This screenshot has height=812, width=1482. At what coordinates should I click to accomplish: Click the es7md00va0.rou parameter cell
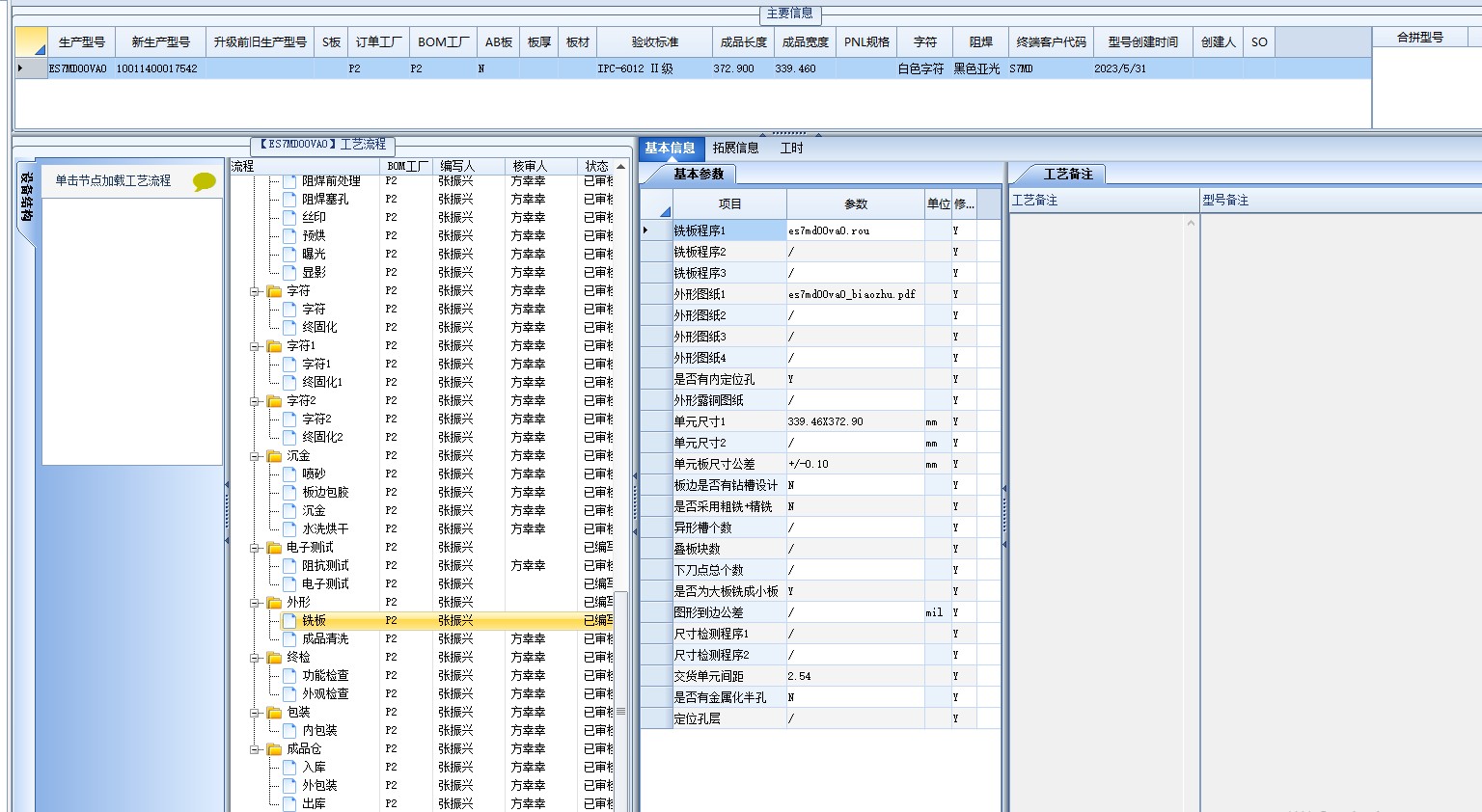coord(855,230)
